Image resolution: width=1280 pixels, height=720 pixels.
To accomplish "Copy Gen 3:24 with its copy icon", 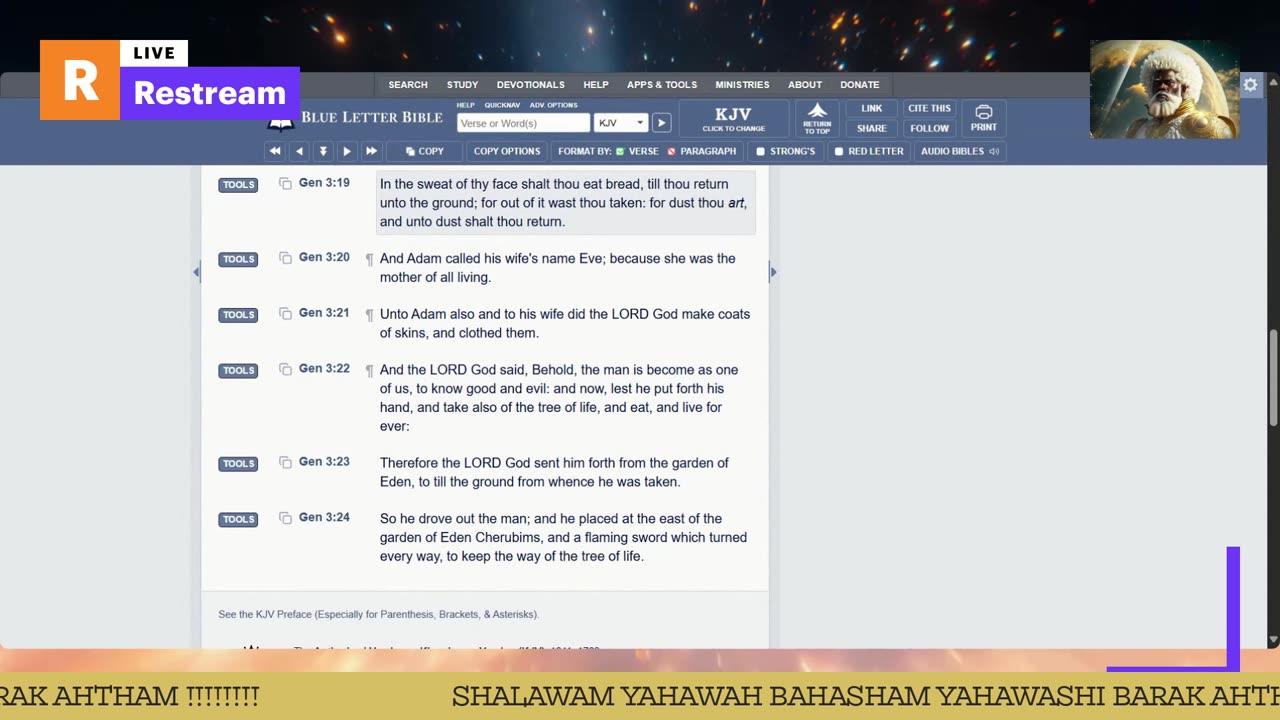I will coord(285,518).
